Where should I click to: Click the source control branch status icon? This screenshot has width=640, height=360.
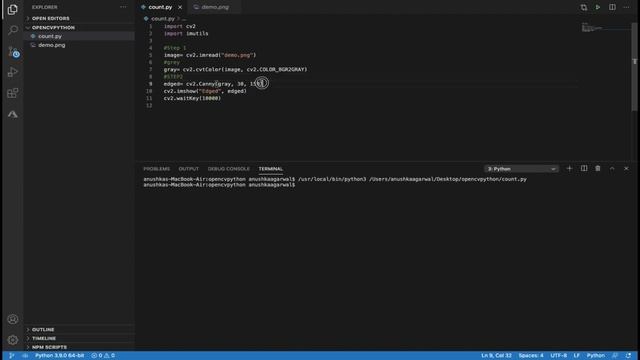click(x=11, y=356)
